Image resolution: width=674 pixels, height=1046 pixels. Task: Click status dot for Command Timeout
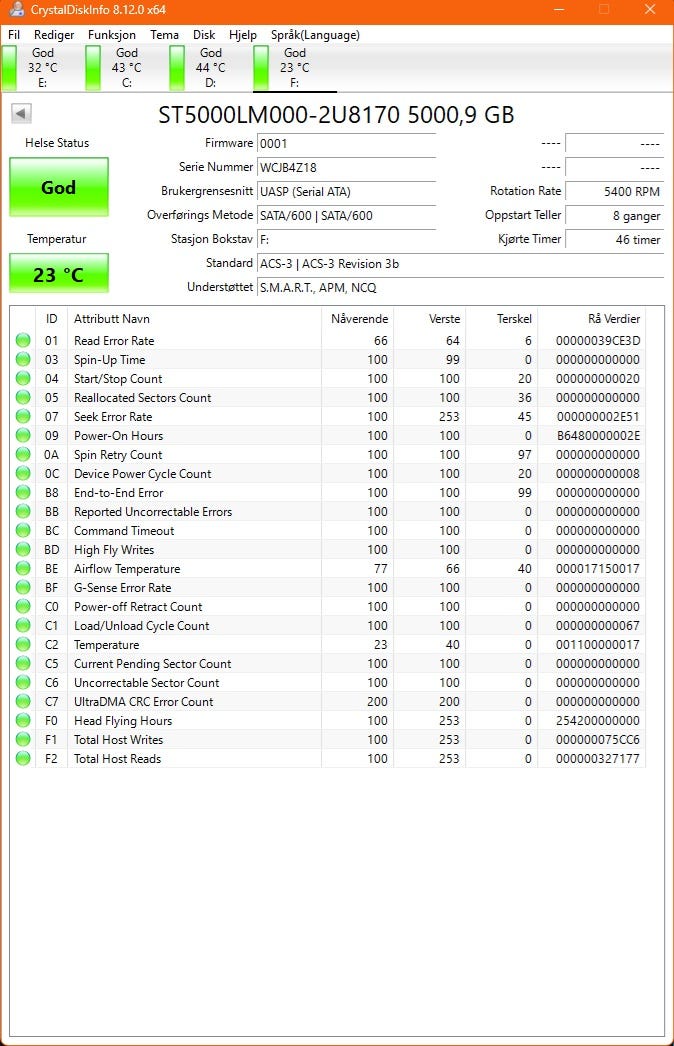click(23, 530)
